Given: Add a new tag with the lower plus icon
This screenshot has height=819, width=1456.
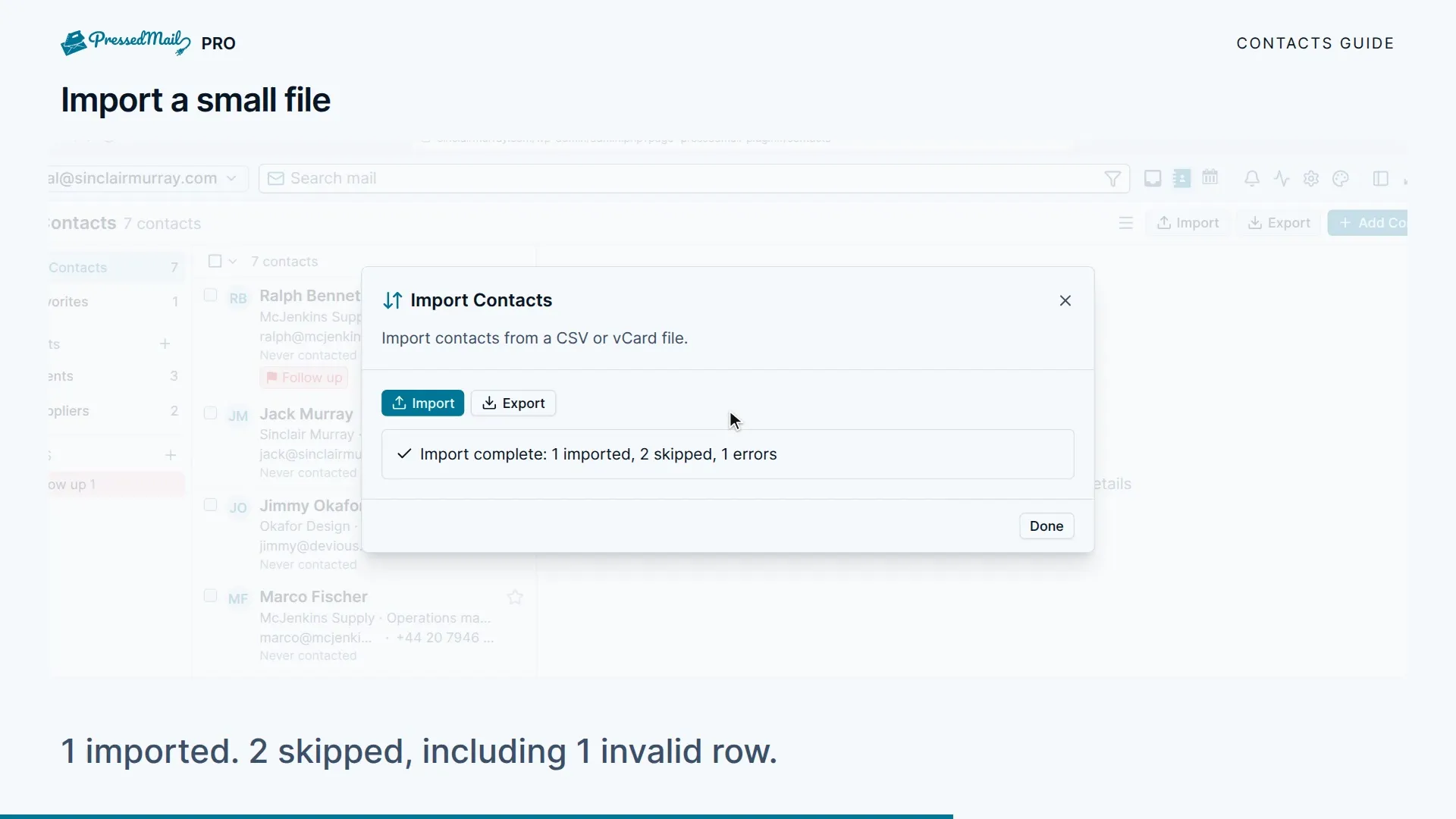Looking at the screenshot, I should (171, 456).
